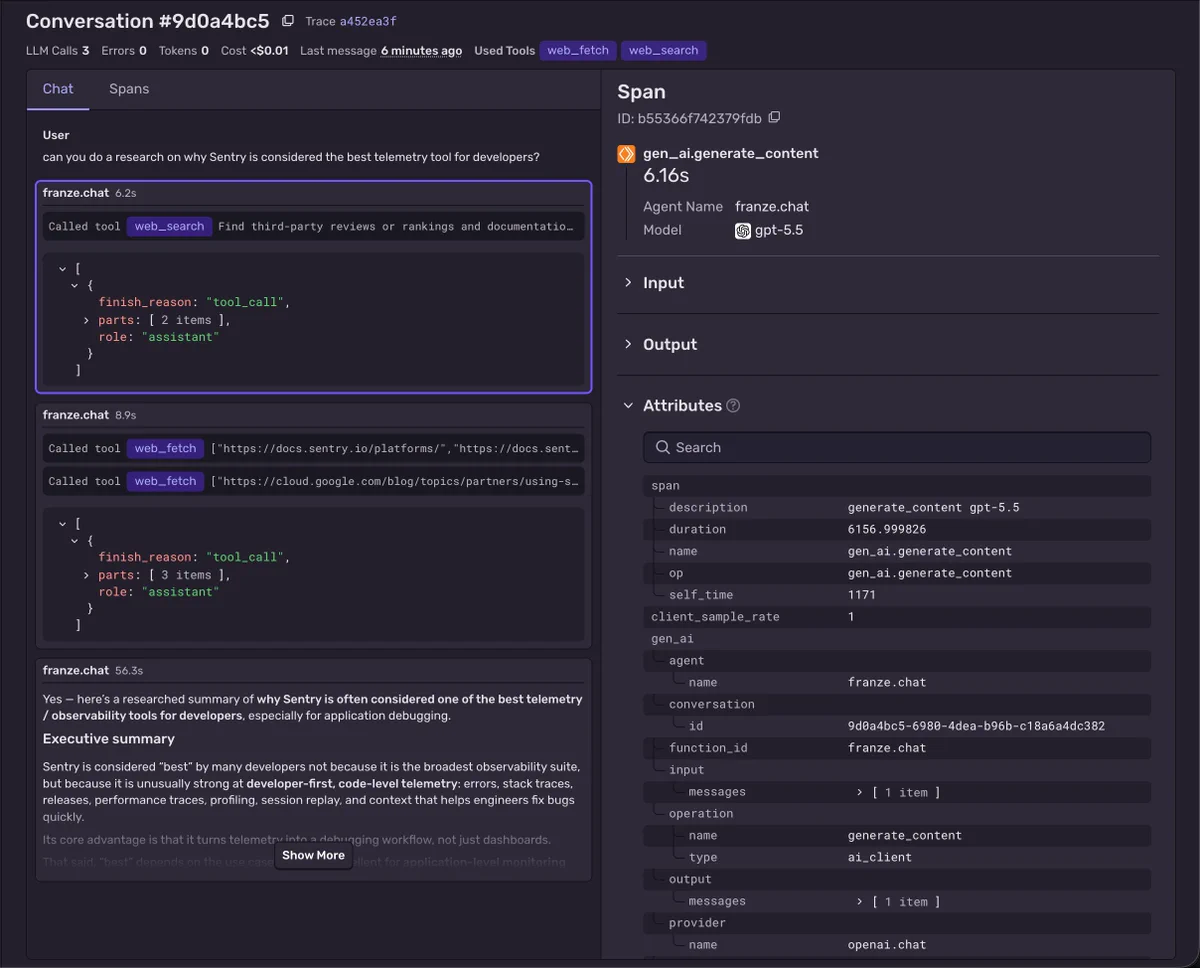Click the 'Last message 6 minutes ago' timestamp
The width and height of the screenshot is (1200, 968).
coord(421,50)
